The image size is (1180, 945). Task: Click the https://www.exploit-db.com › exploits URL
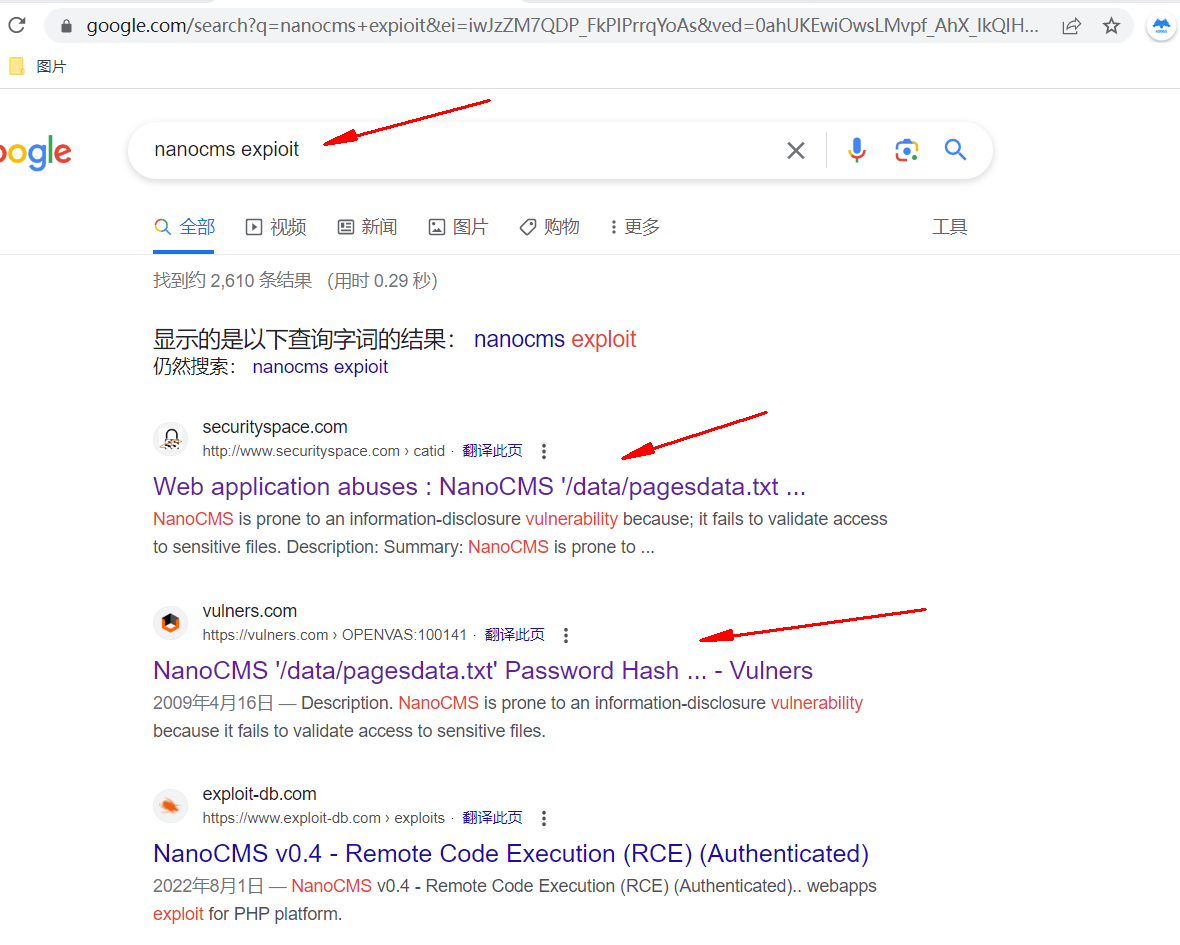point(323,818)
